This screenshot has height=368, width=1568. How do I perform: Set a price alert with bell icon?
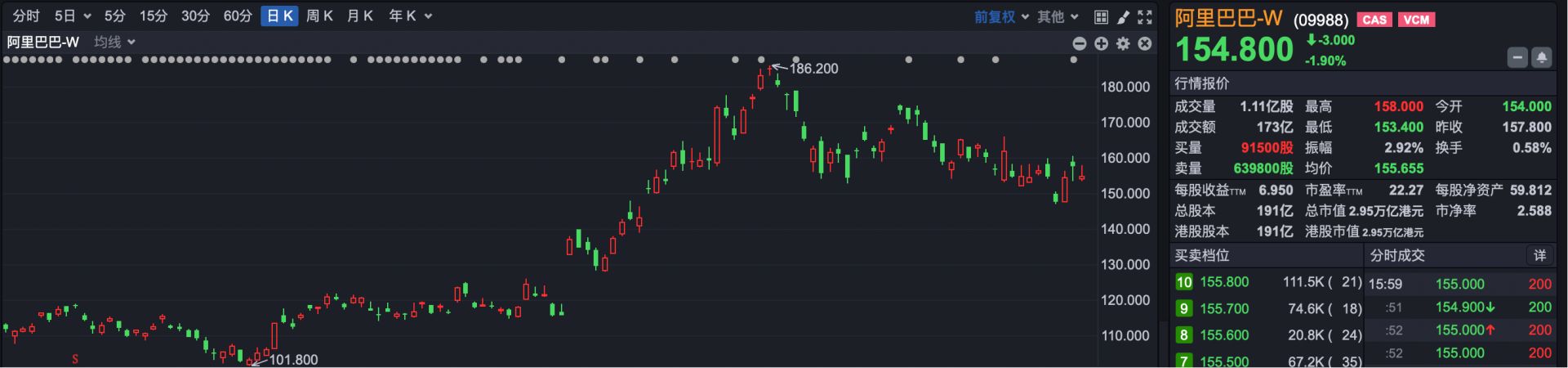[x=1542, y=58]
